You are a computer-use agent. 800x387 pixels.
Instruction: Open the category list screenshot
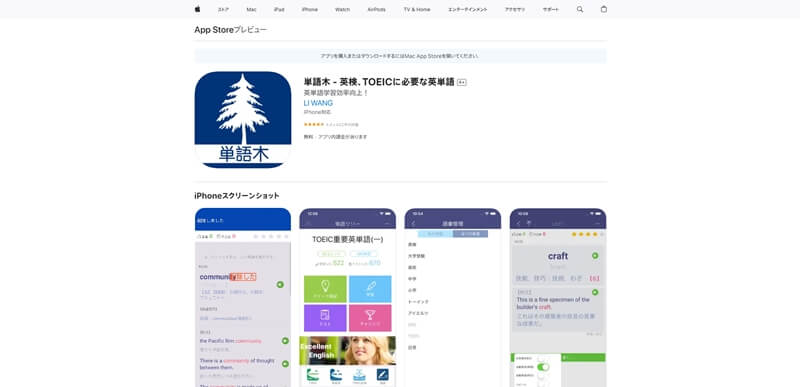[x=453, y=297]
